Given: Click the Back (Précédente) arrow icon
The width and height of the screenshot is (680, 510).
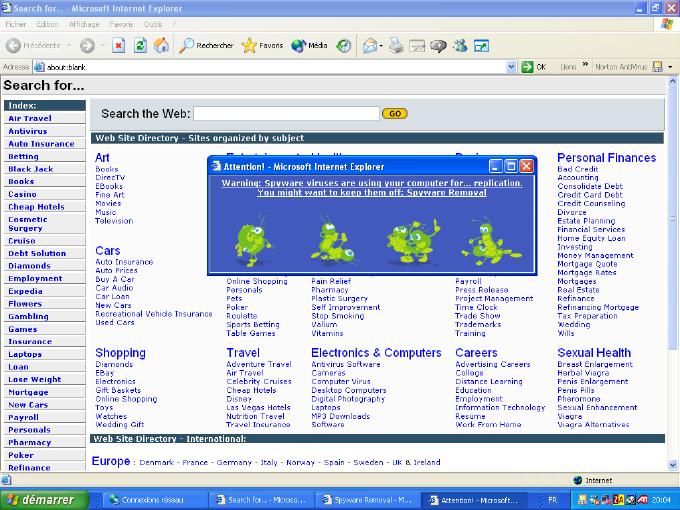Looking at the screenshot, I should [x=13, y=45].
